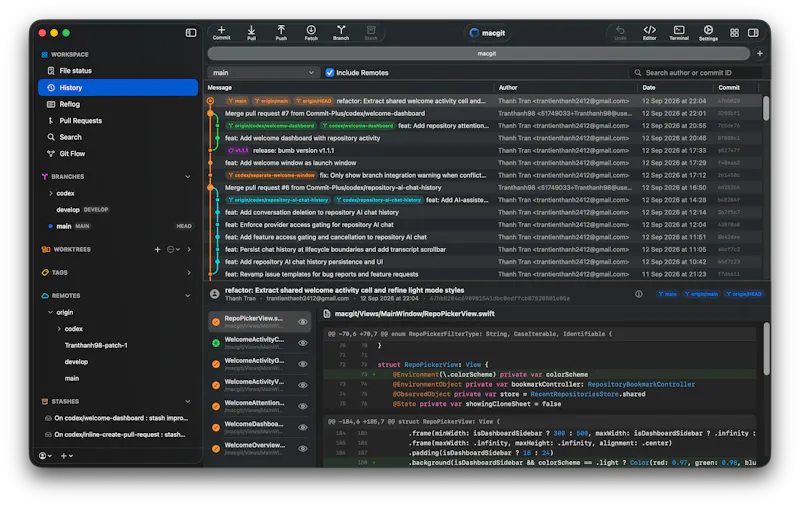800x506 pixels.
Task: Select WelcomeActivityC... in changed files list
Action: (x=259, y=343)
